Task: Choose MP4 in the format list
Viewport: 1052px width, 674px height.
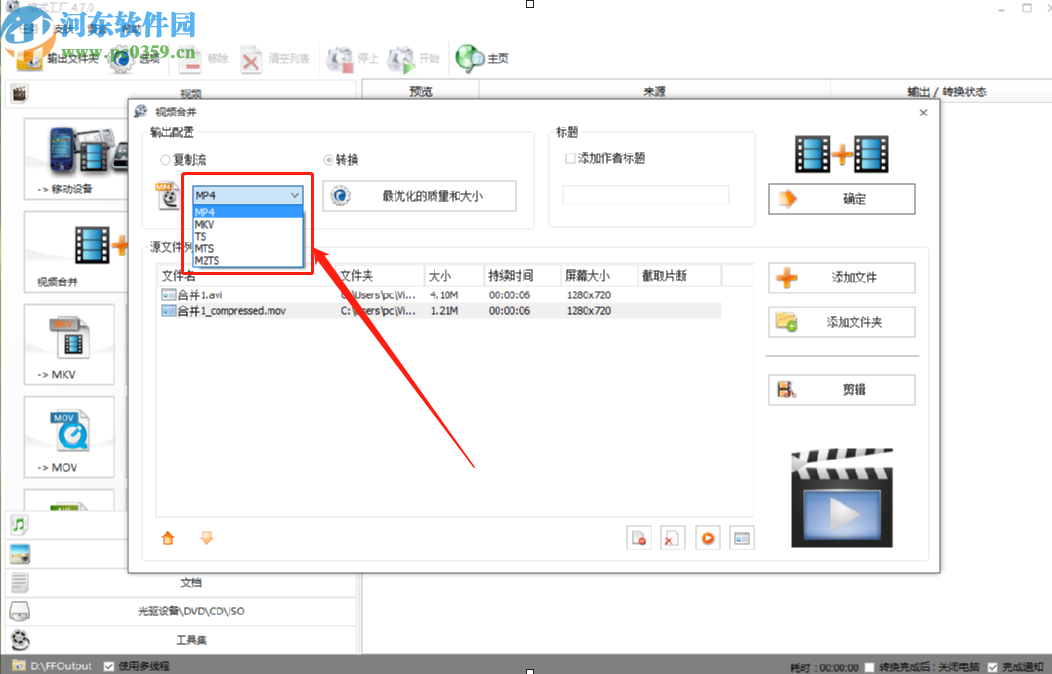Action: (x=248, y=212)
